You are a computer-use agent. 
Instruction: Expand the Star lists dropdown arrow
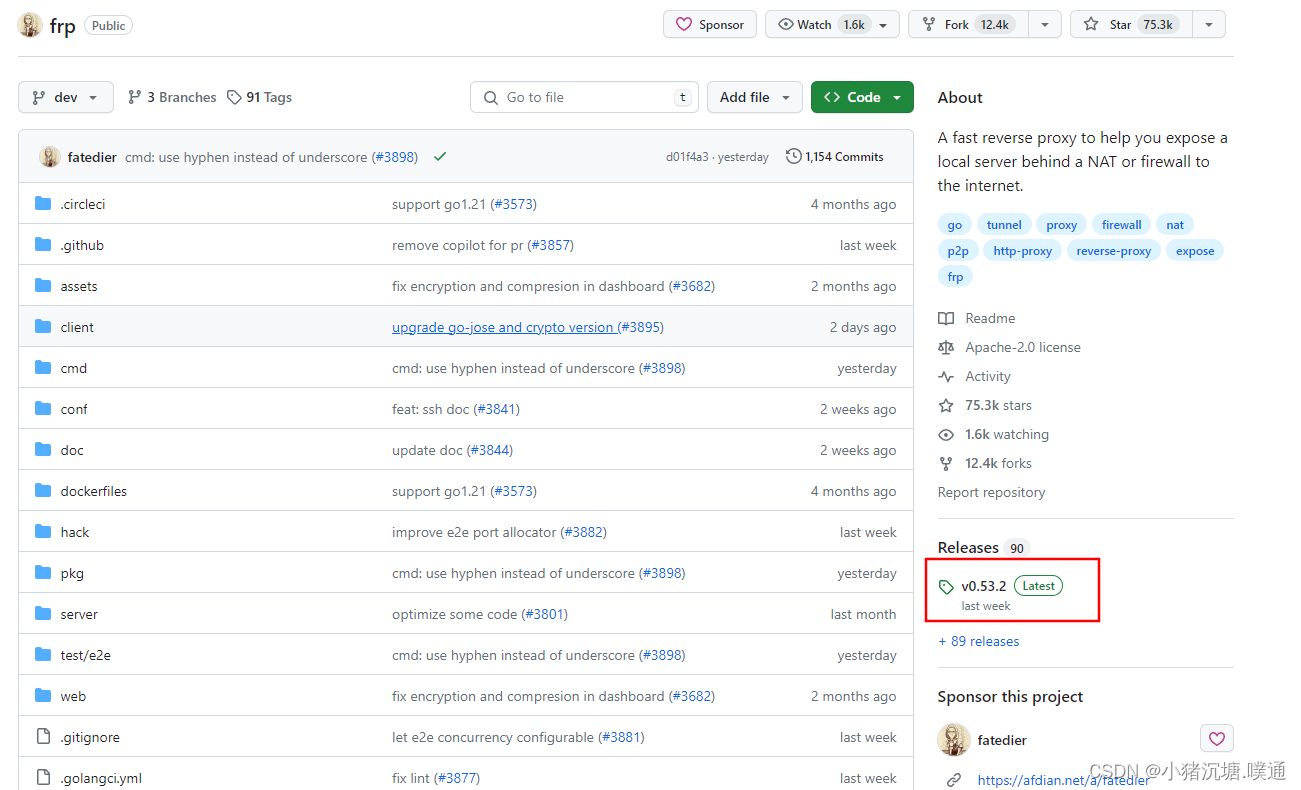(1209, 25)
